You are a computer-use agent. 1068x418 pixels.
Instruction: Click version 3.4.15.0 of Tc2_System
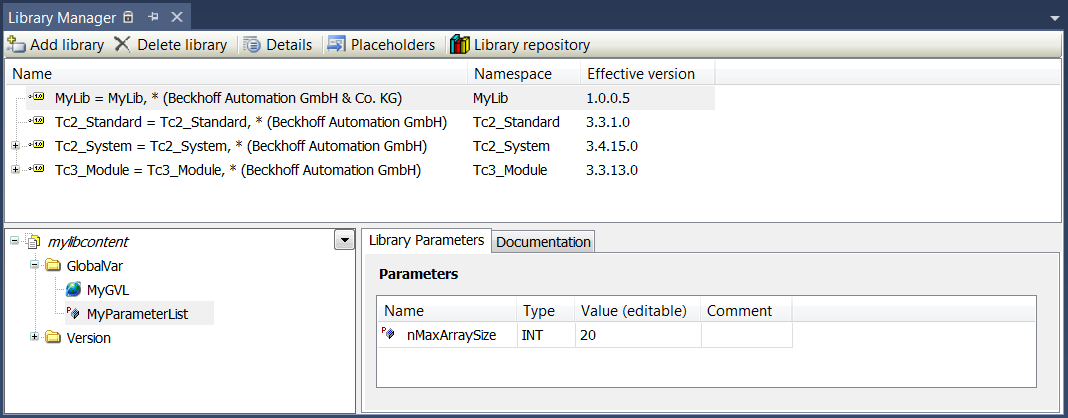coord(612,146)
